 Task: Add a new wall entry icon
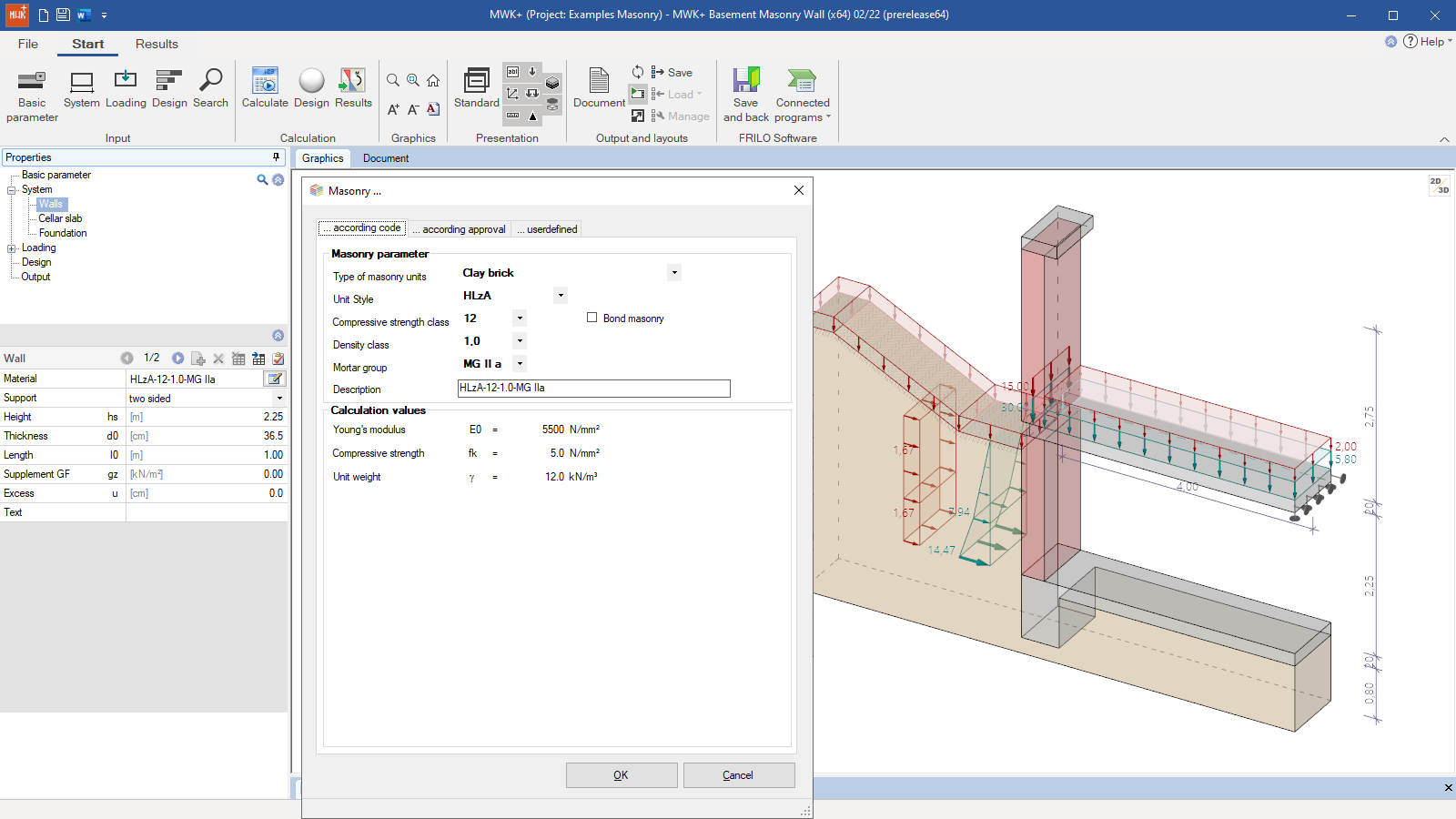pos(198,359)
